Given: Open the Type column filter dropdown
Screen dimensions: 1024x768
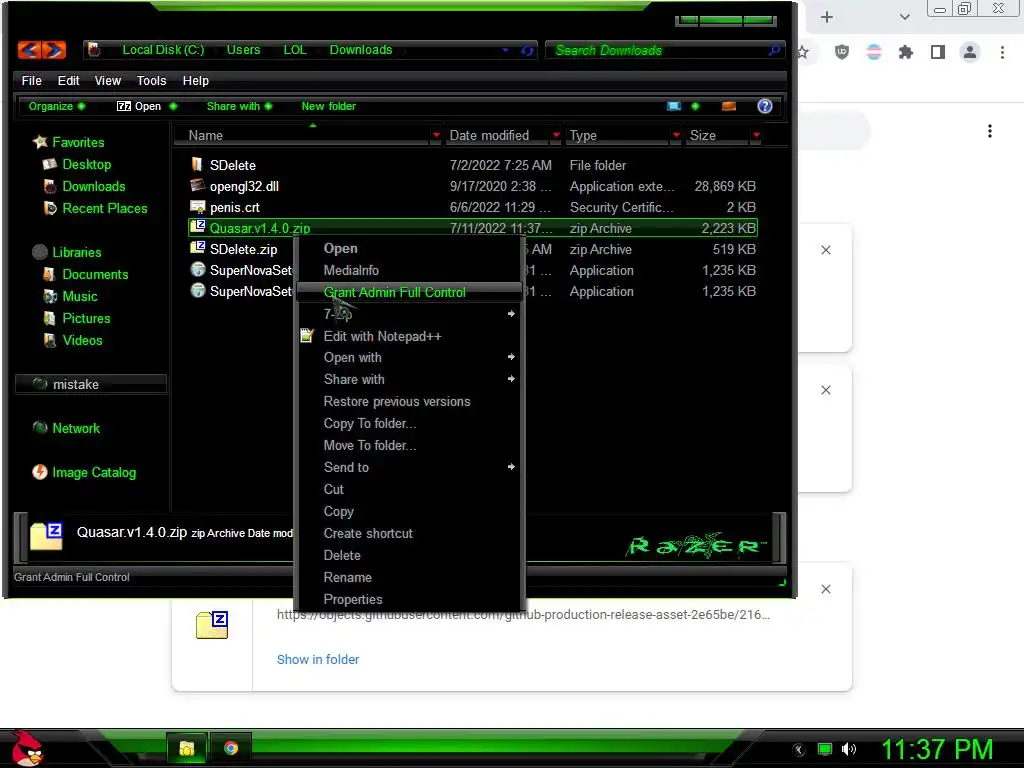Looking at the screenshot, I should (x=676, y=135).
